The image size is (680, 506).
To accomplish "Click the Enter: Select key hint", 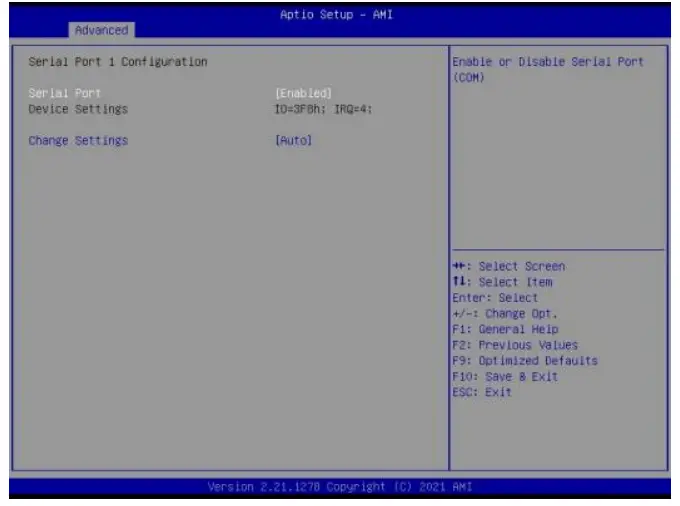I will (x=495, y=297).
